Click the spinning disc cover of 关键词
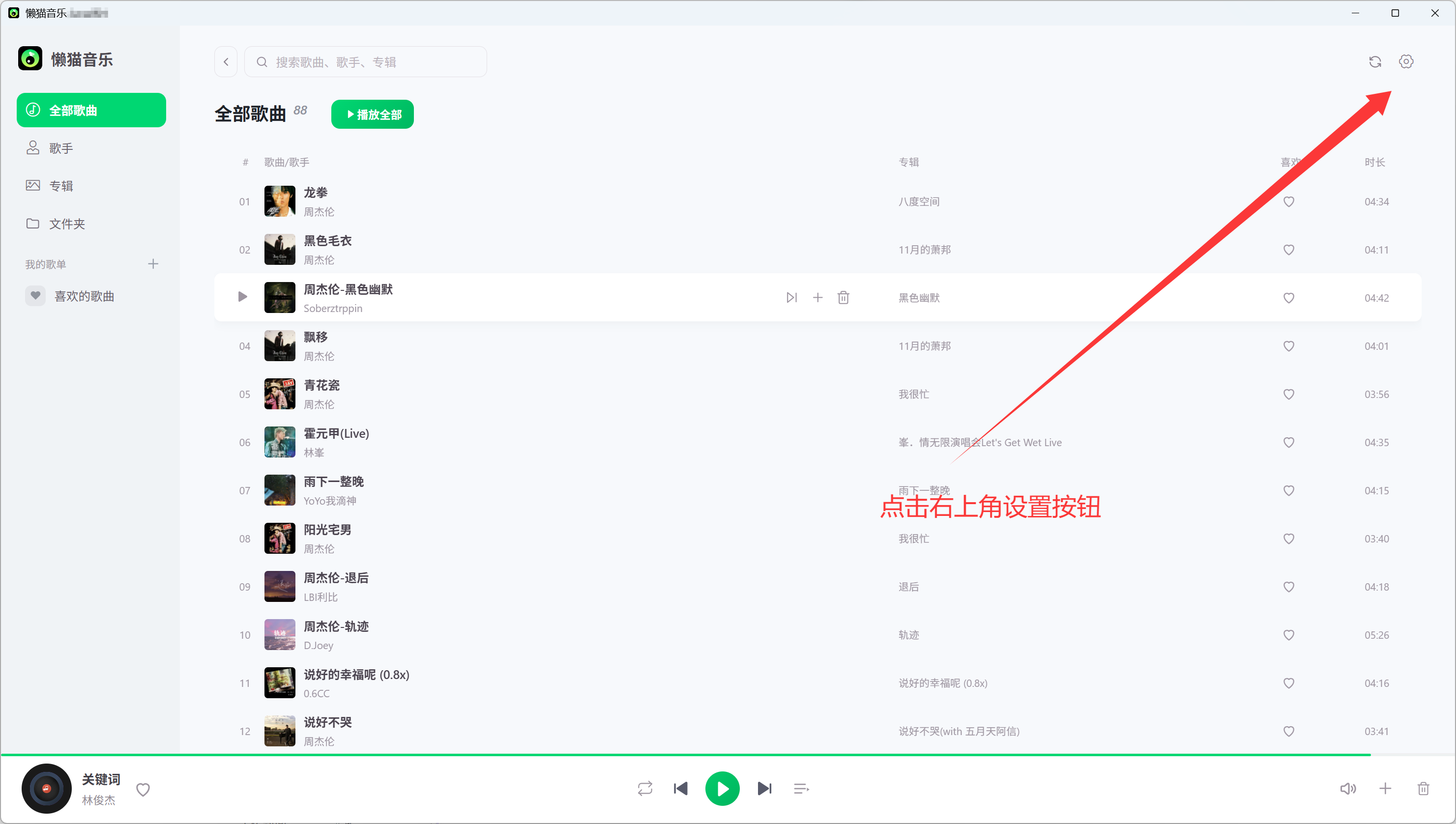 click(46, 788)
